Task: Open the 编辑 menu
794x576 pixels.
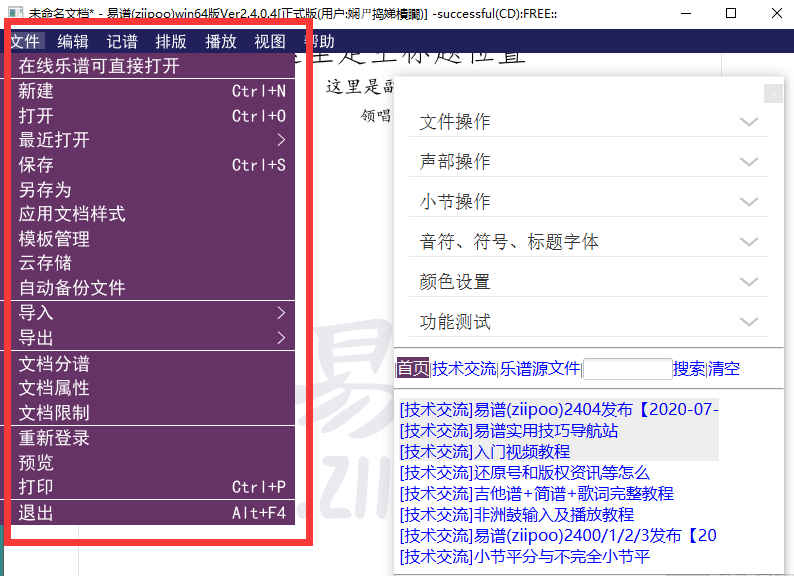Action: pyautogui.click(x=73, y=41)
